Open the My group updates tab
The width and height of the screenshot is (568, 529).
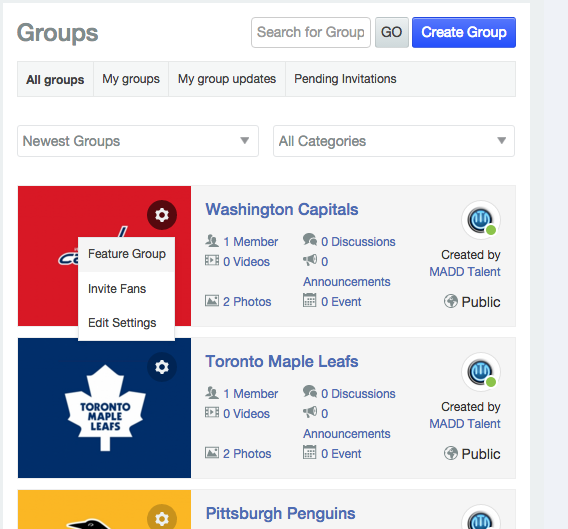click(x=227, y=79)
